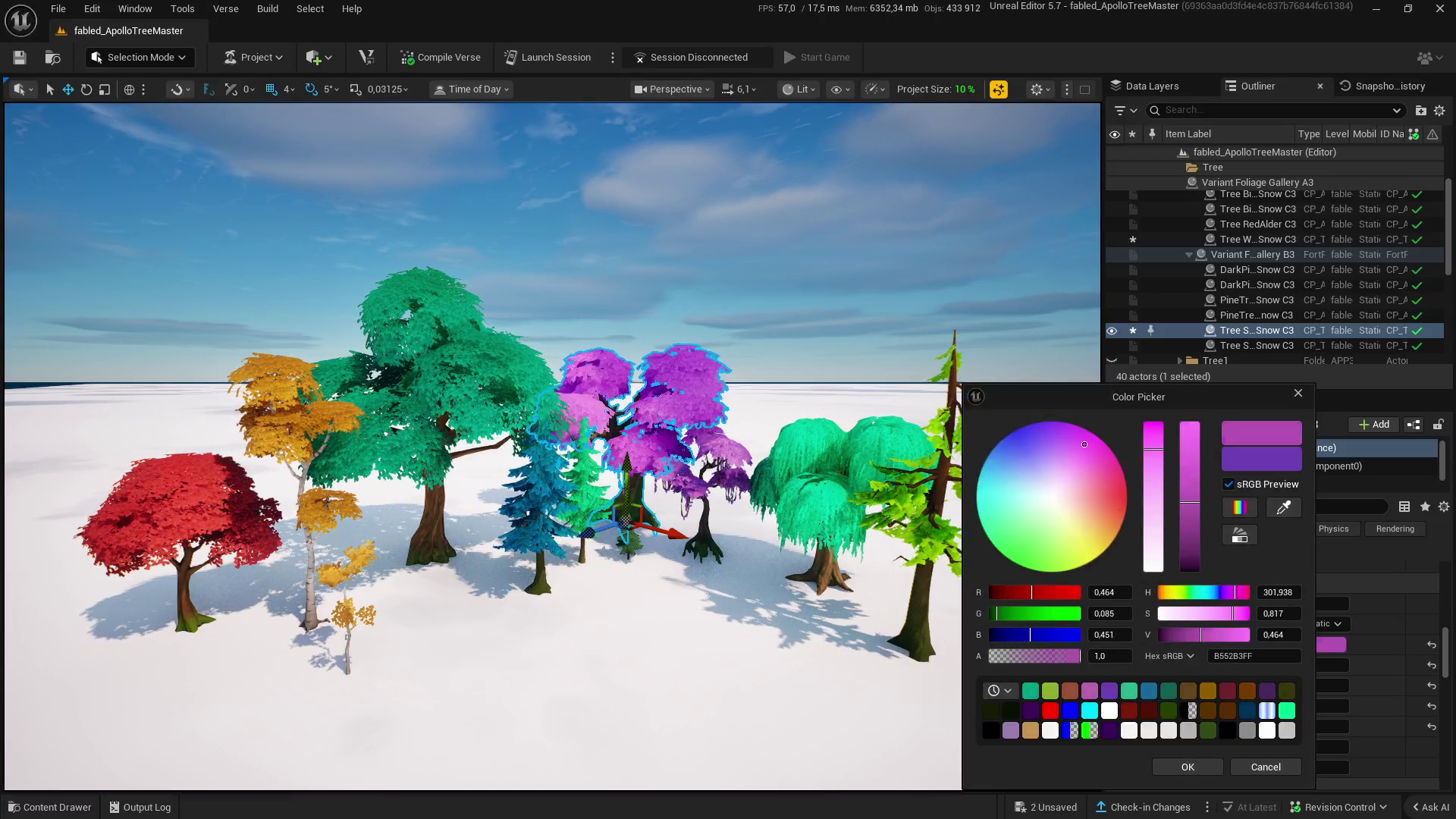The width and height of the screenshot is (1456, 819).
Task: Open the Time of Day dropdown
Action: click(x=470, y=89)
